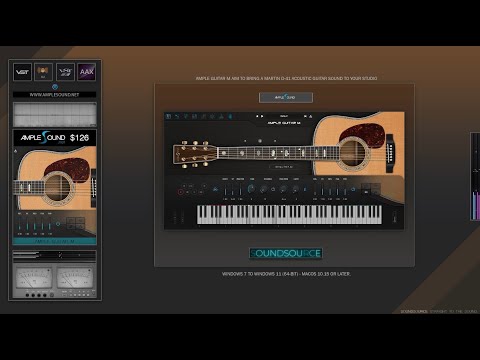The image size is (480, 360).
Task: Click the waveform display in the left panel
Action: [55, 114]
